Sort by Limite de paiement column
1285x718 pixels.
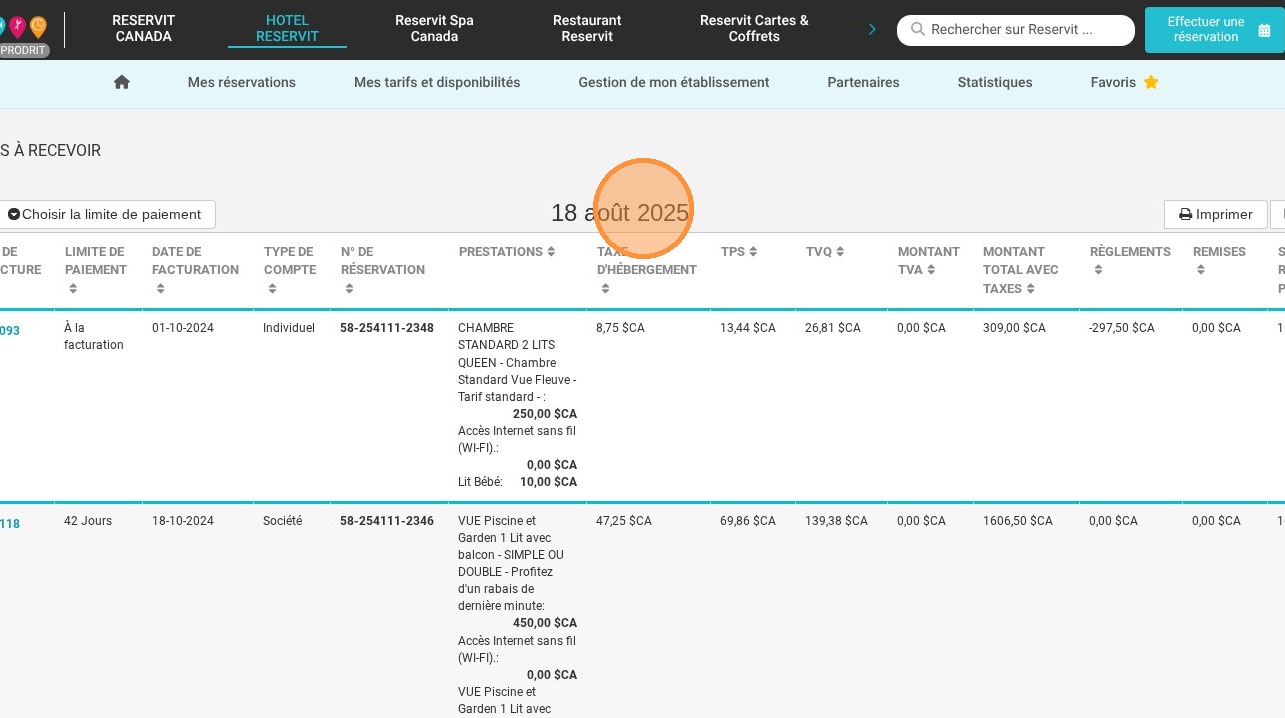tap(73, 289)
